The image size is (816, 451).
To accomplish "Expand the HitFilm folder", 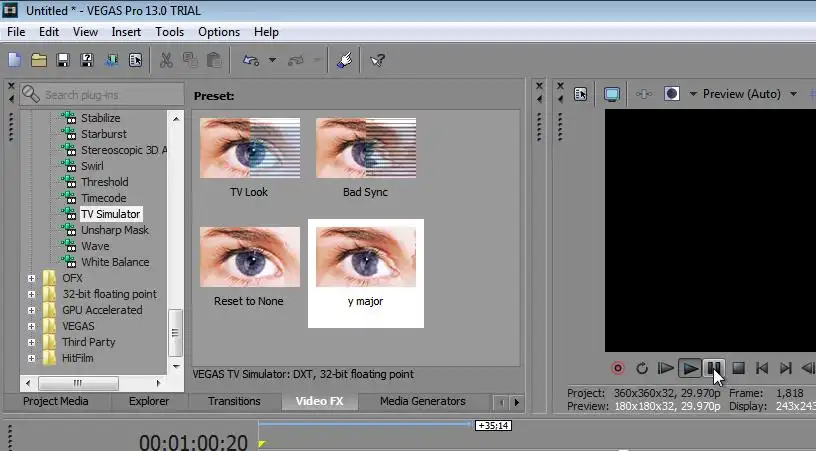I will click(x=32, y=358).
